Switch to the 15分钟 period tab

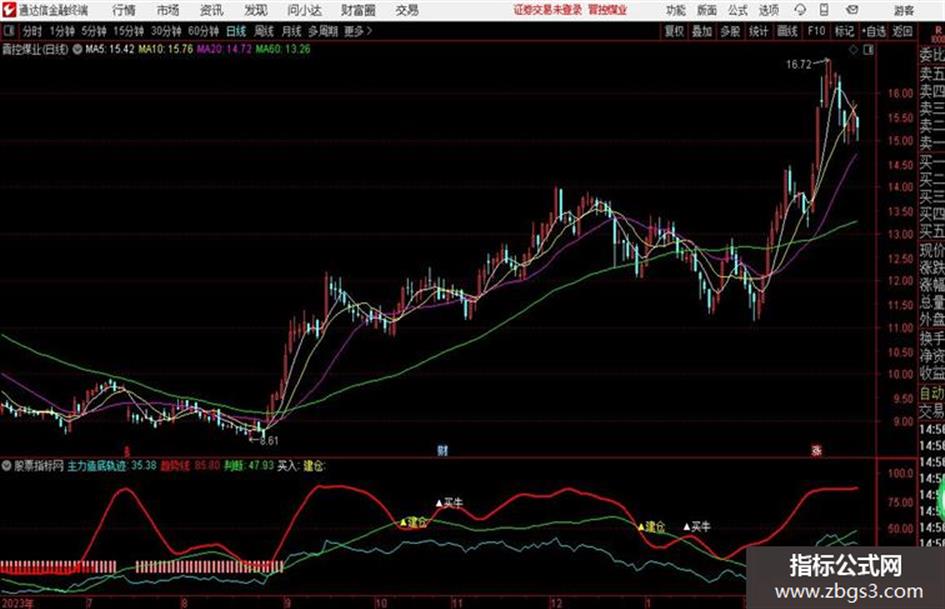[128, 31]
